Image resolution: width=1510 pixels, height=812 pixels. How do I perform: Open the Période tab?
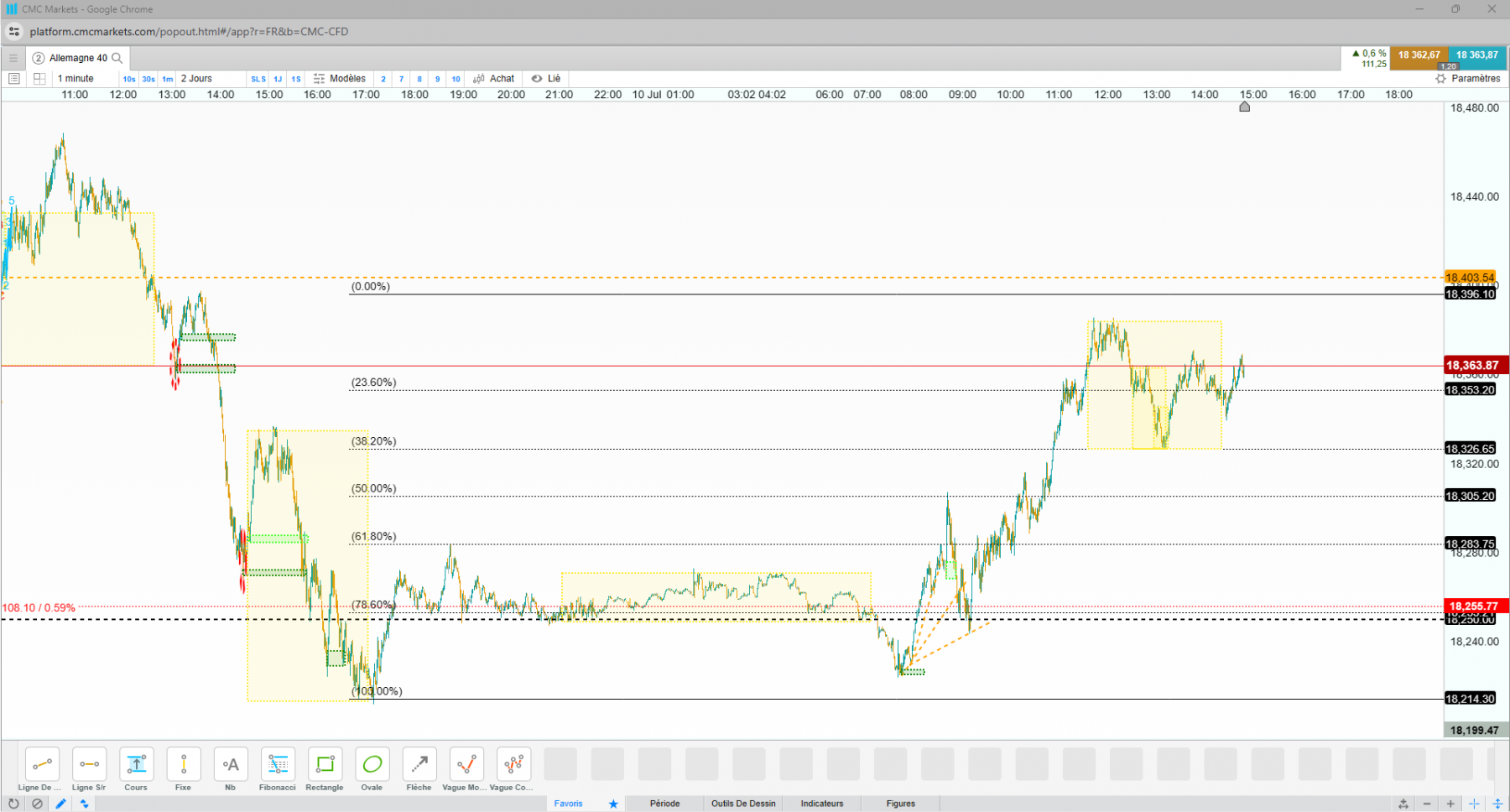664,804
